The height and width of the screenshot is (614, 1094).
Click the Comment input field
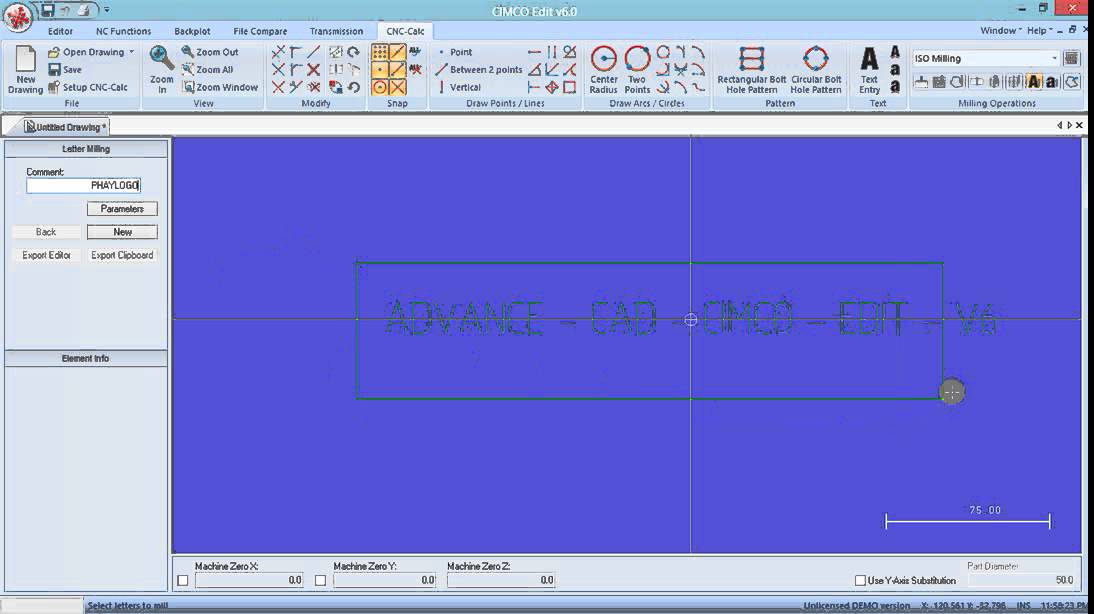[84, 186]
